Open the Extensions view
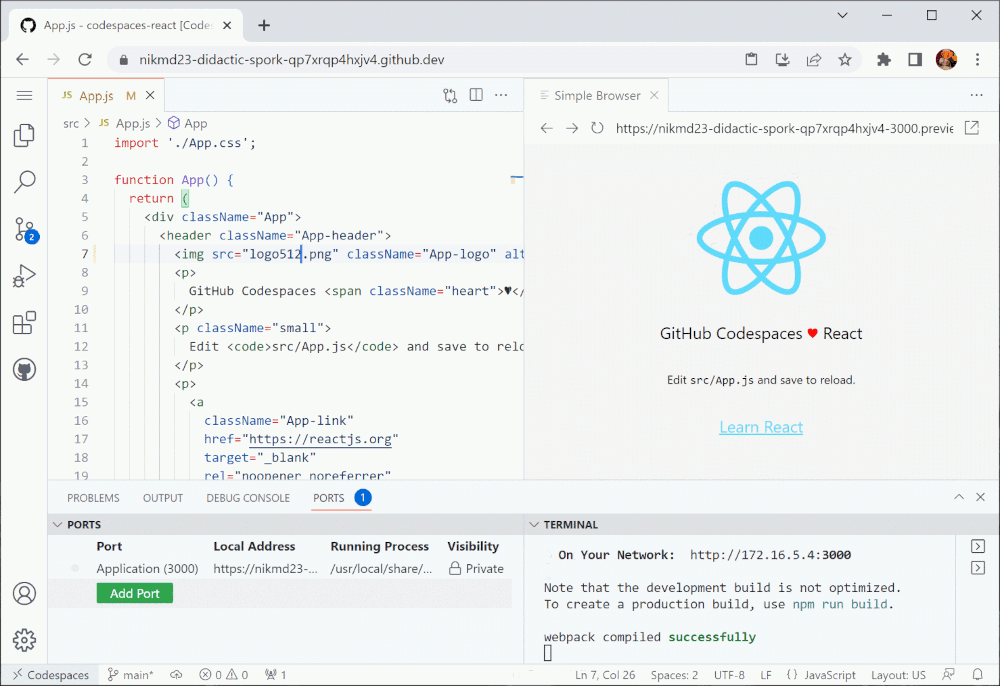The height and width of the screenshot is (686, 1000). click(x=24, y=321)
